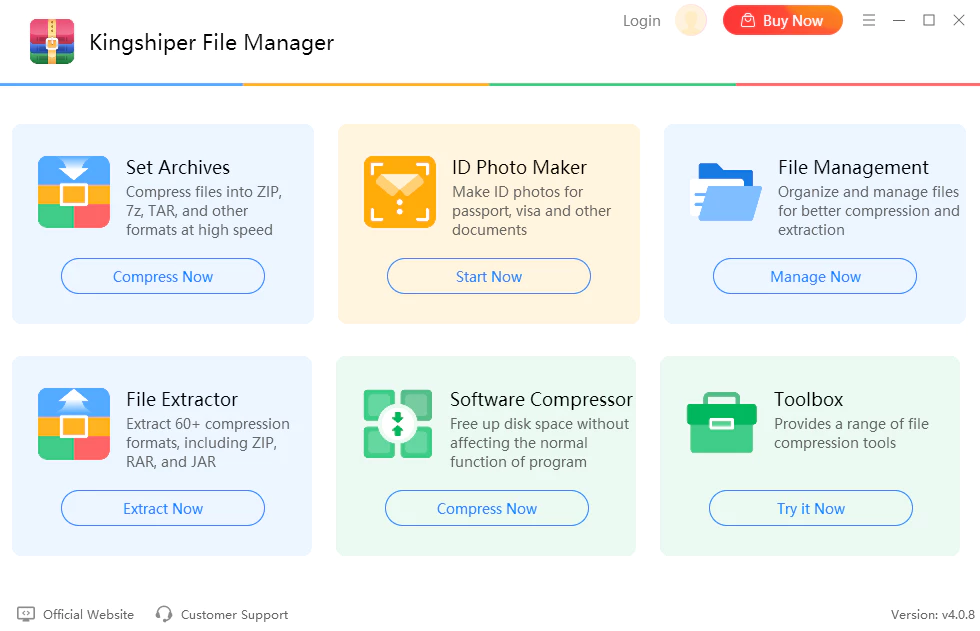This screenshot has width=980, height=631.
Task: Click the ID Photo Maker orange icon
Action: pos(400,192)
